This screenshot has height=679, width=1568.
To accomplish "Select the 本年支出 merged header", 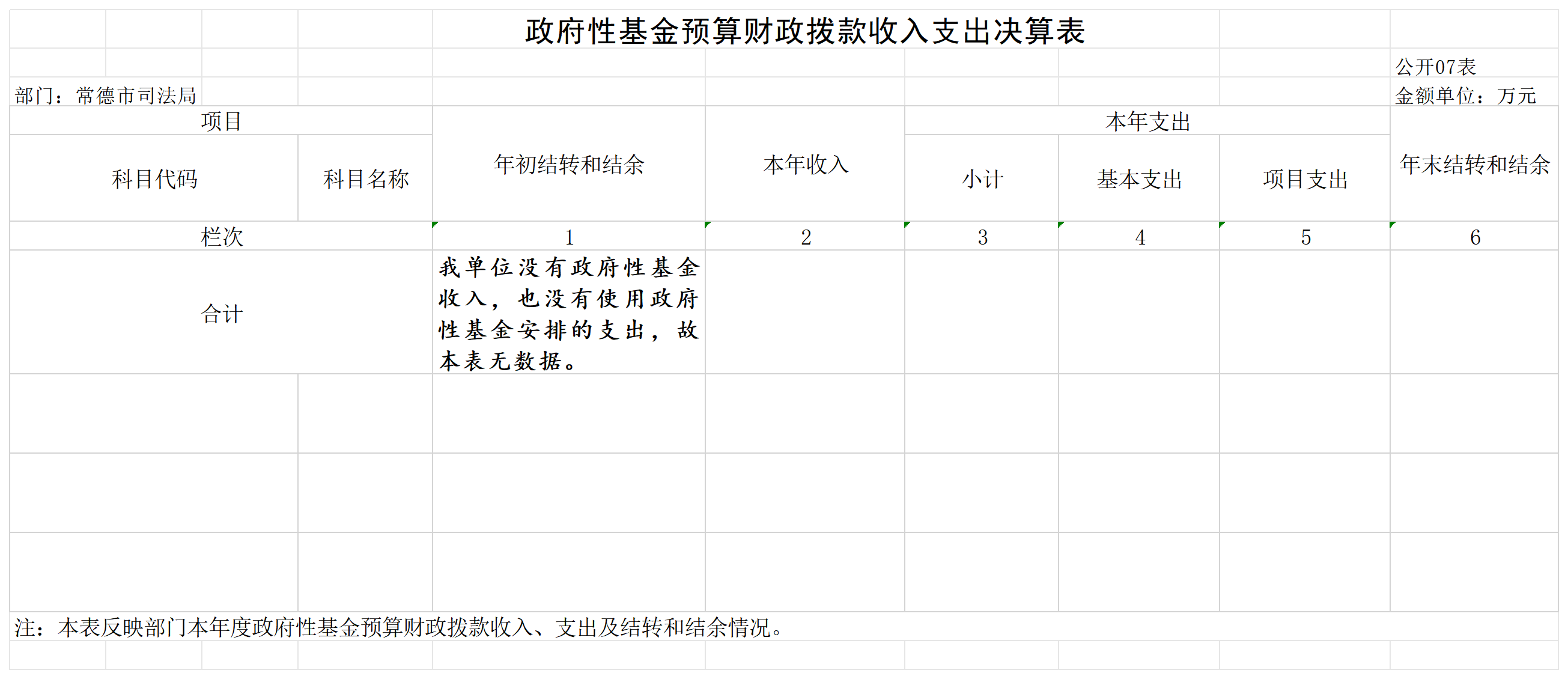I will 1147,121.
